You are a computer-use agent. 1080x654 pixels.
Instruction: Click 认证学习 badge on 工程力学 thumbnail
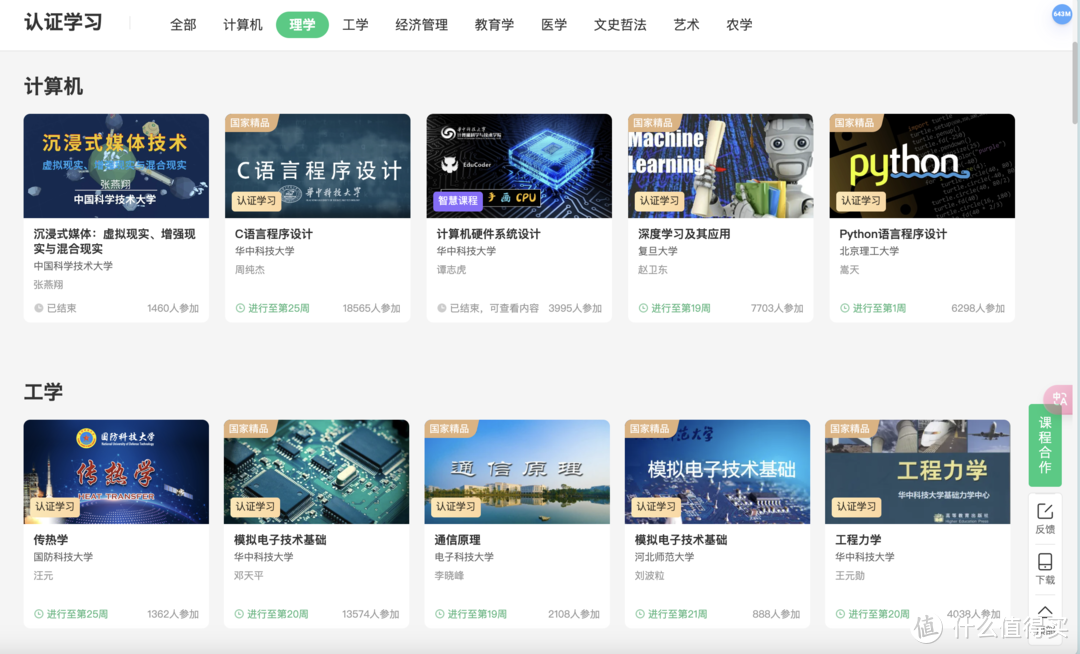click(x=857, y=506)
